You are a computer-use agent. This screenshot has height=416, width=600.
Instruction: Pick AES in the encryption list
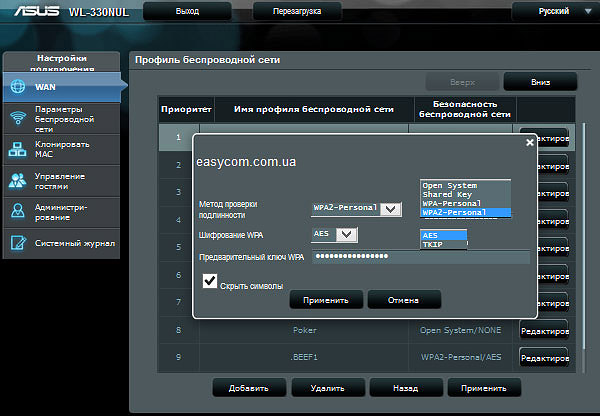[443, 235]
